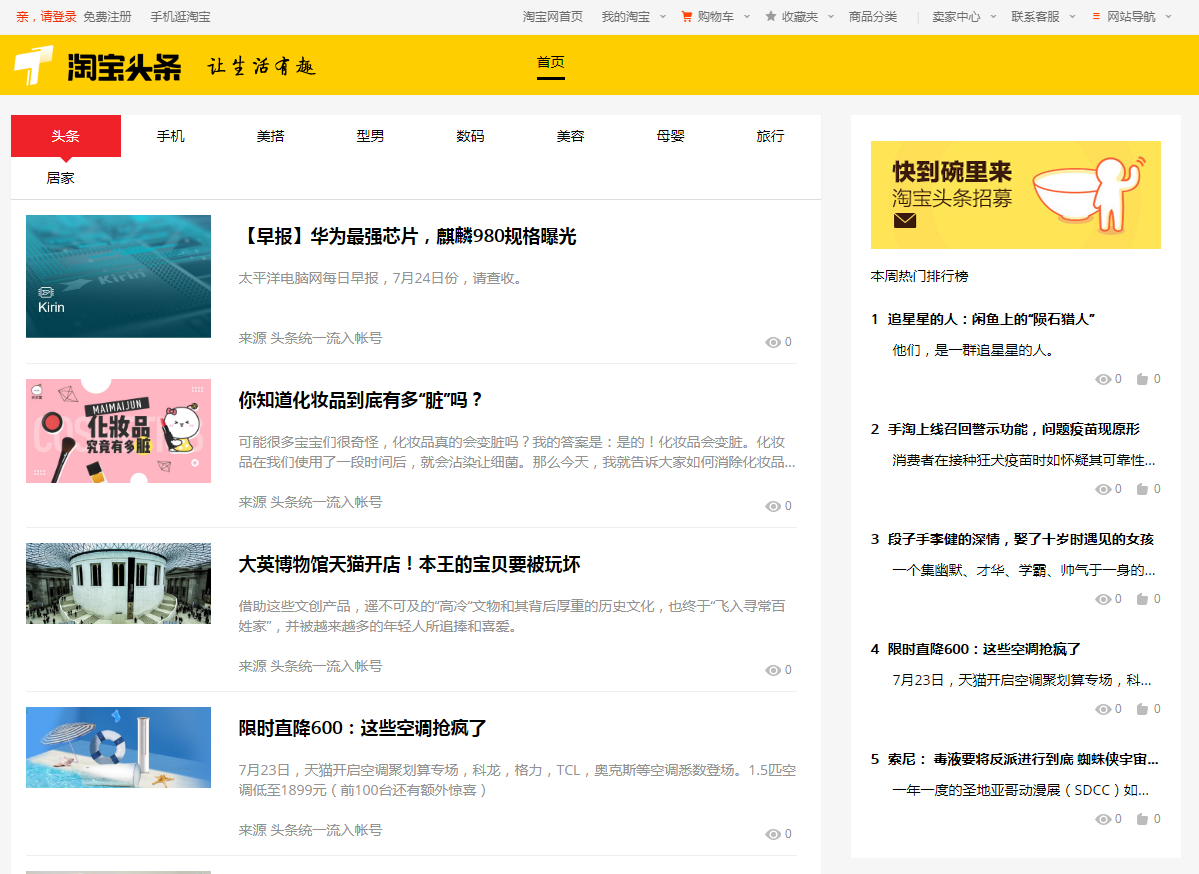Image resolution: width=1199 pixels, height=874 pixels.
Task: Click the thumbs-up icon on rank 1 article
Action: [1142, 379]
